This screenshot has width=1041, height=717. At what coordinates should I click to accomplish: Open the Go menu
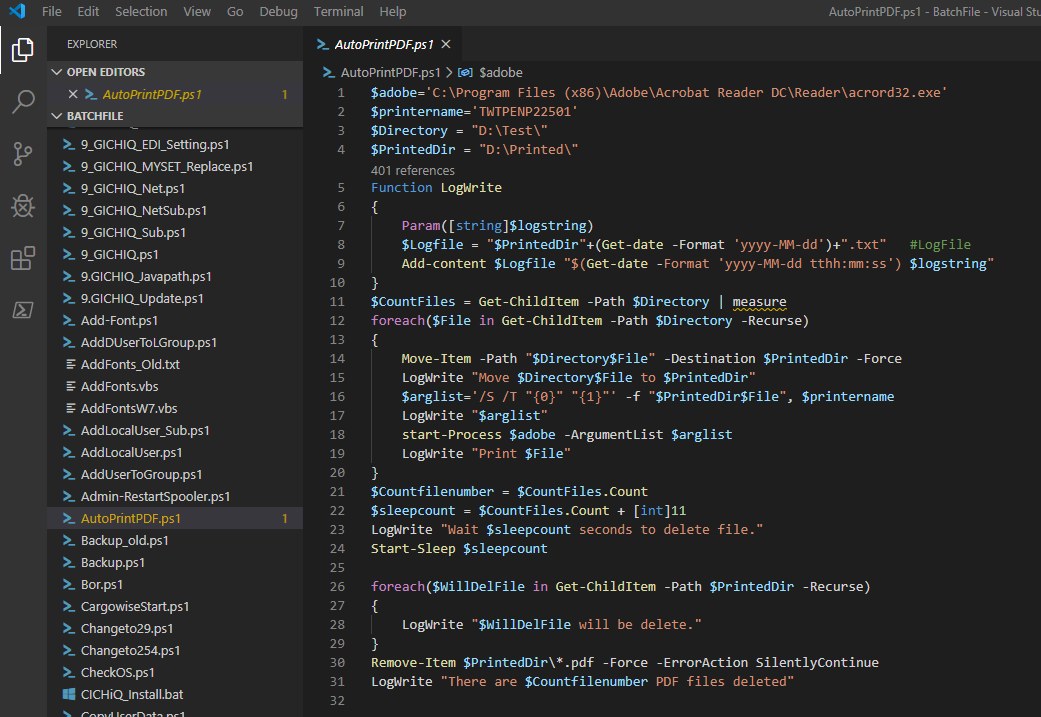(x=235, y=11)
